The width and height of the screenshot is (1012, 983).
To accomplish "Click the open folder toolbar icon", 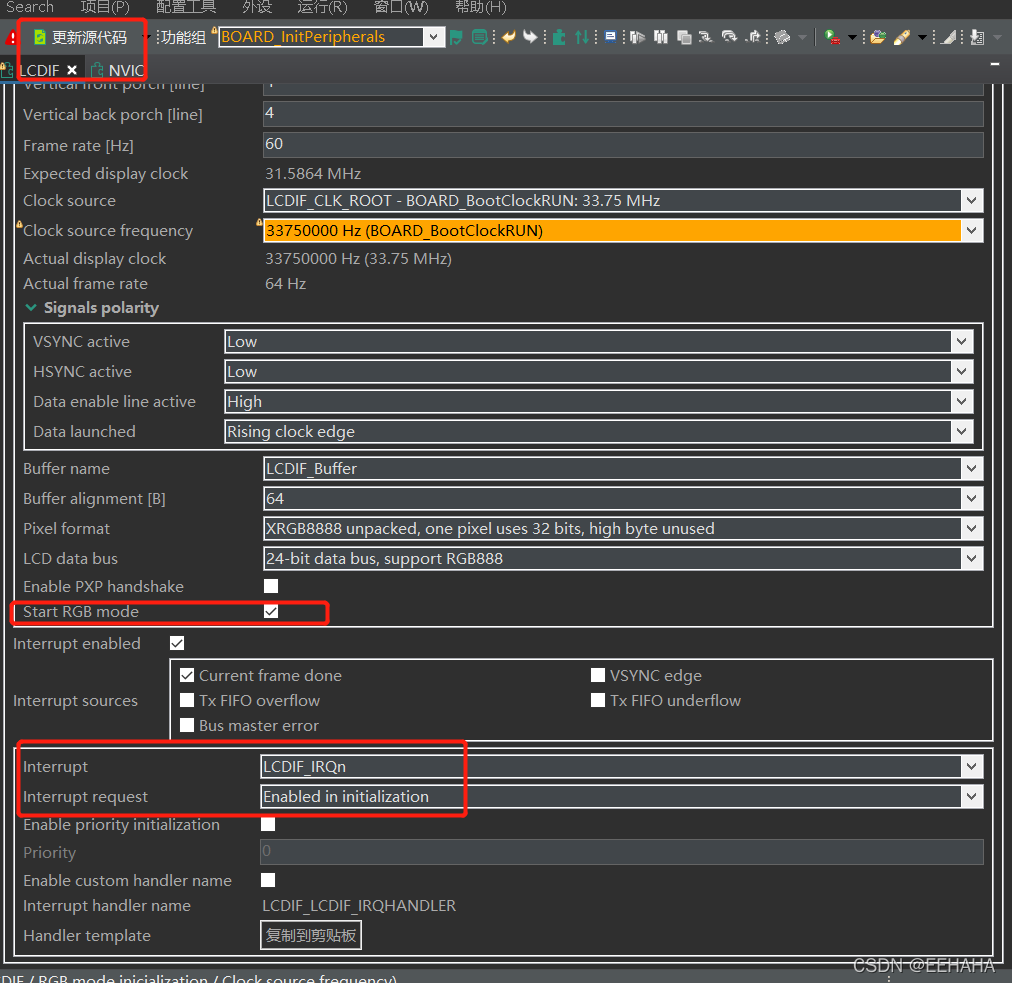I will [x=877, y=37].
